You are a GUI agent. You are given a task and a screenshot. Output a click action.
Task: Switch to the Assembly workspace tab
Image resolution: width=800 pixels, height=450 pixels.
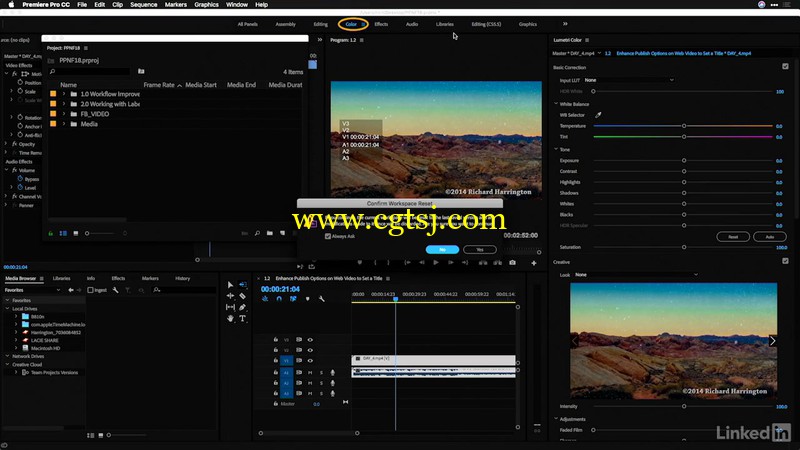[x=285, y=24]
